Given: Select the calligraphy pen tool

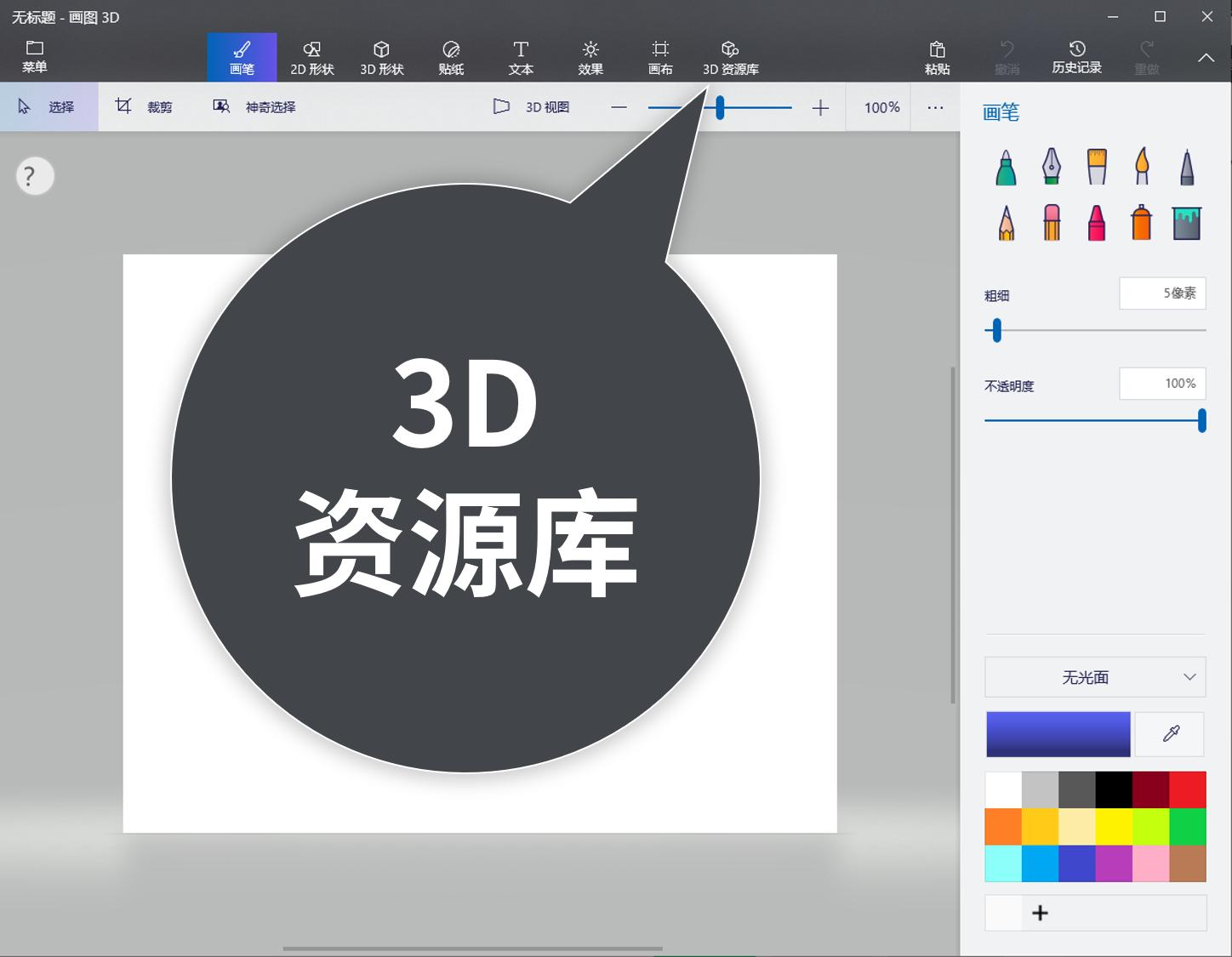Looking at the screenshot, I should click(x=1051, y=166).
